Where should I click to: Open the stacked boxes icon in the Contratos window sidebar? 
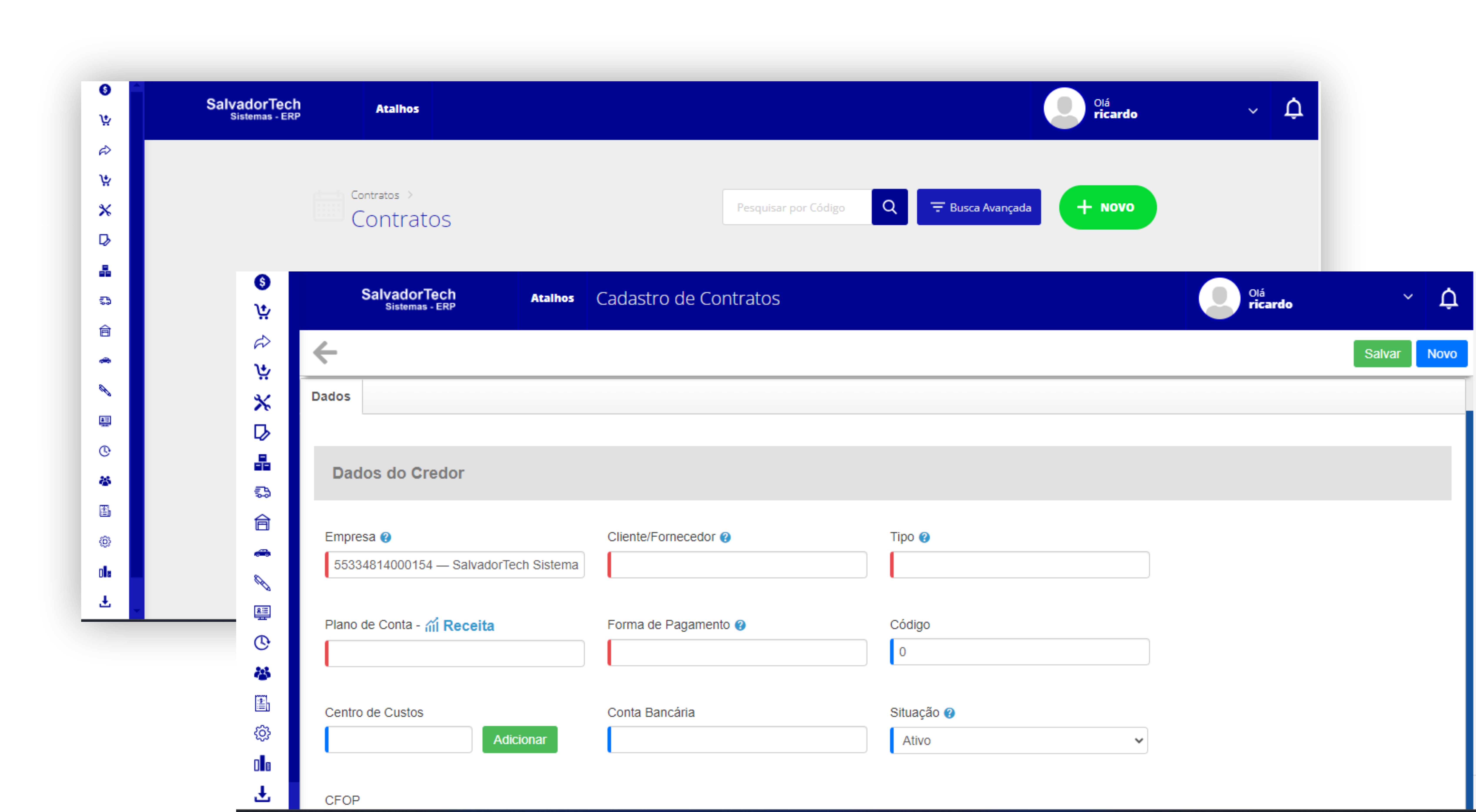coord(105,271)
